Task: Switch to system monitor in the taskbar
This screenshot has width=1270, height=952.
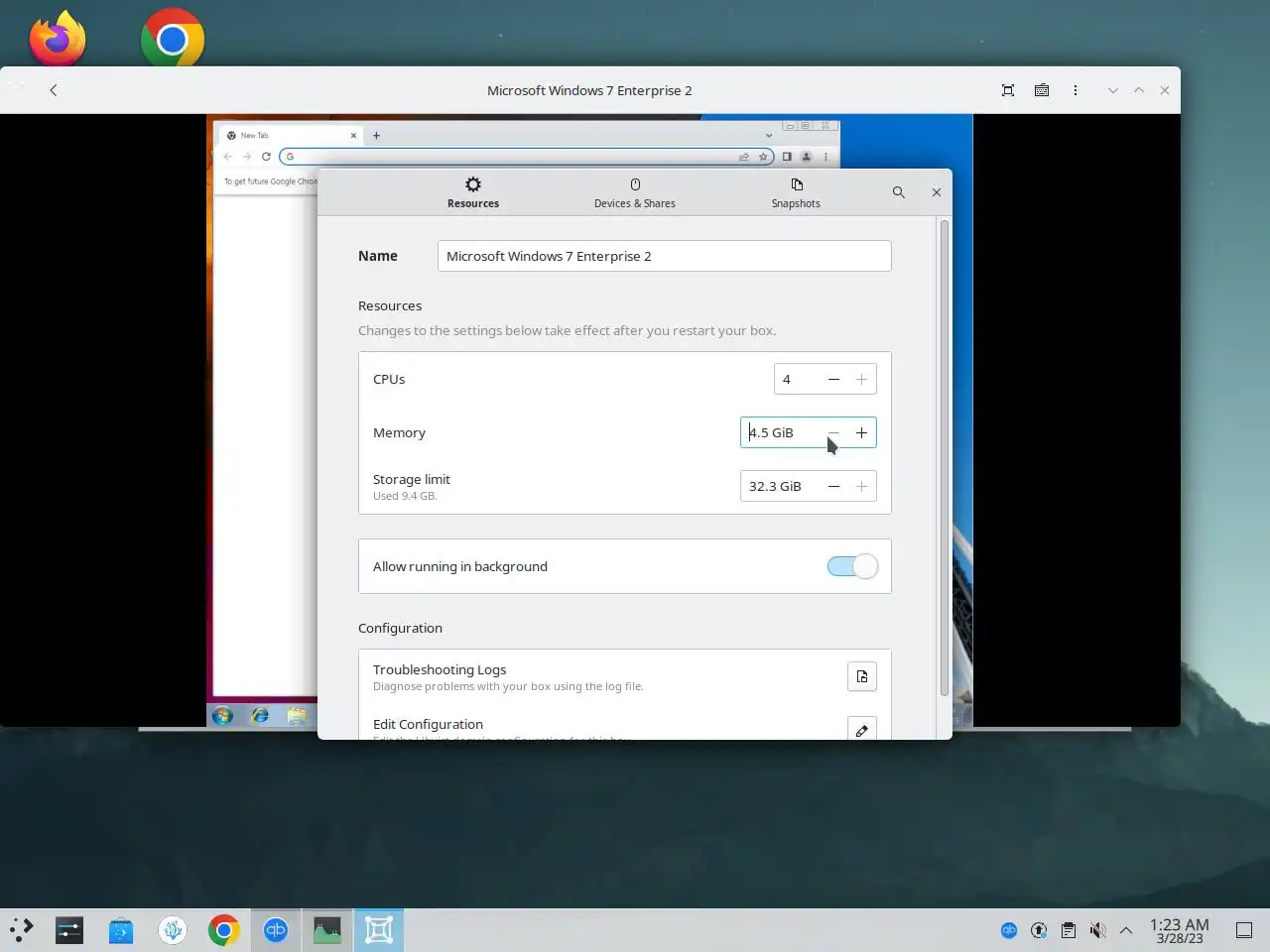Action: pyautogui.click(x=327, y=930)
